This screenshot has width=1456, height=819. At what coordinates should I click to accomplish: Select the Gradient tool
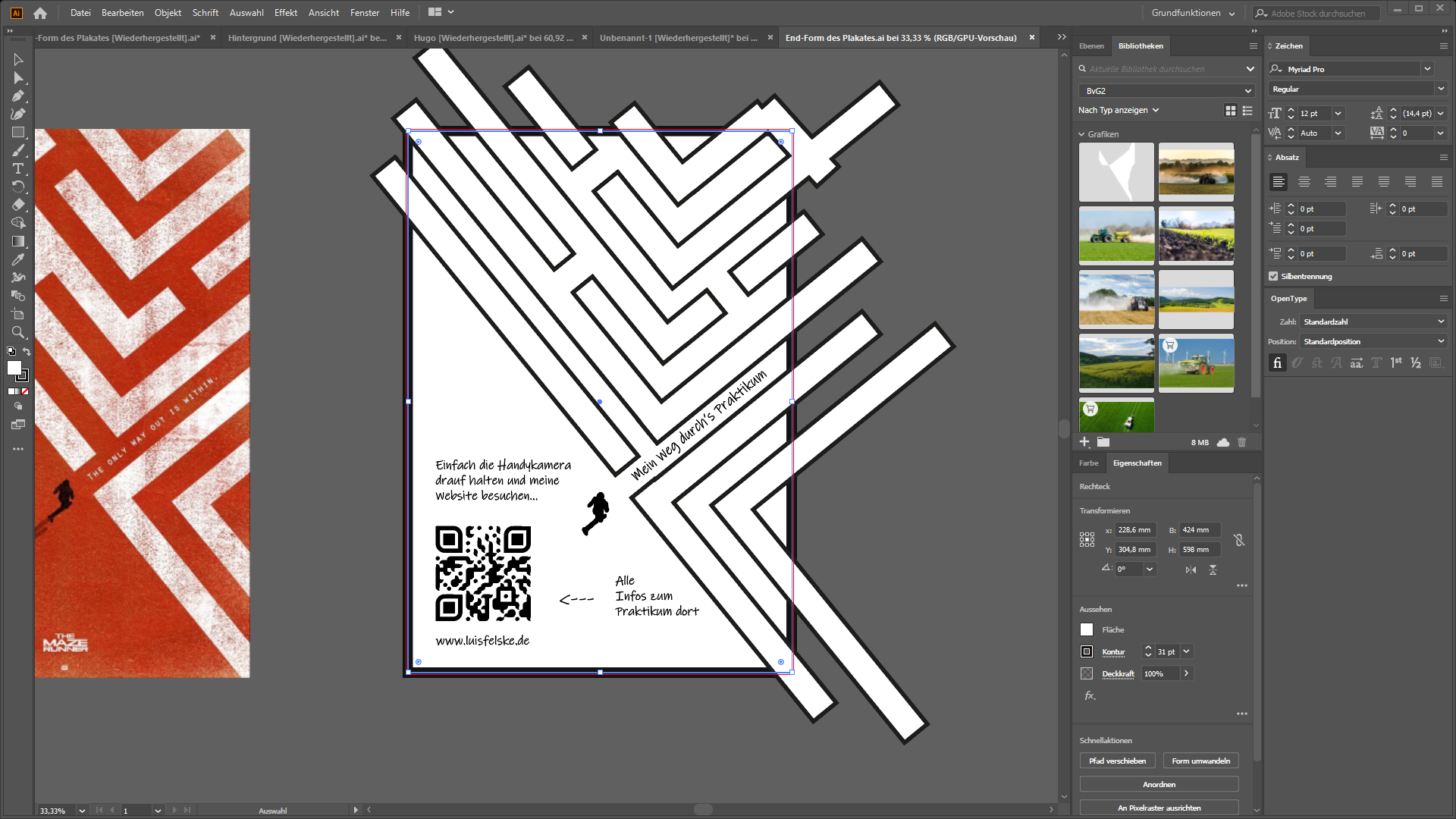pyautogui.click(x=18, y=241)
